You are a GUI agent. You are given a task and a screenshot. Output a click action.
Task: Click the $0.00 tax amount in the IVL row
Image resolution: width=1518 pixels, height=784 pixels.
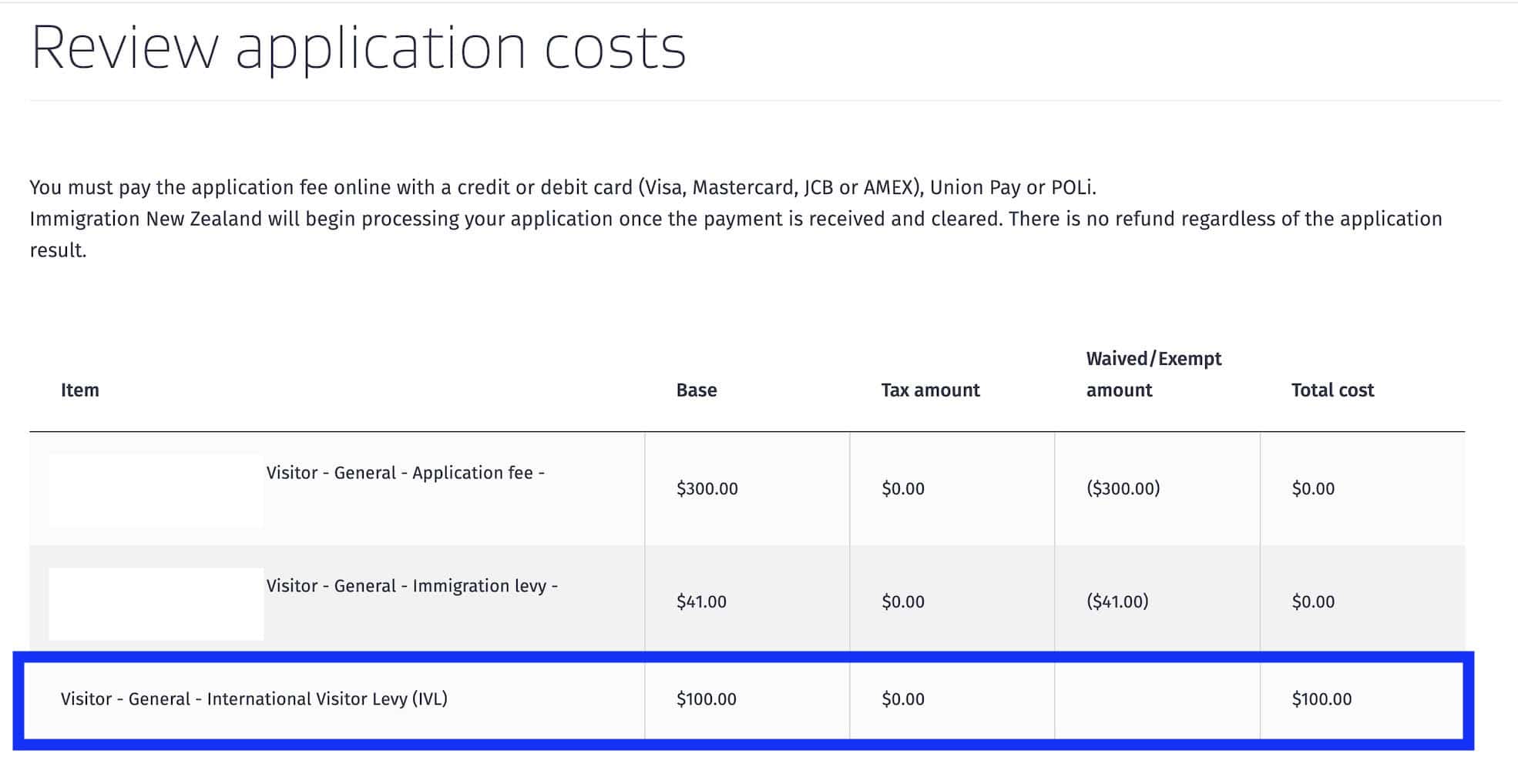point(902,699)
